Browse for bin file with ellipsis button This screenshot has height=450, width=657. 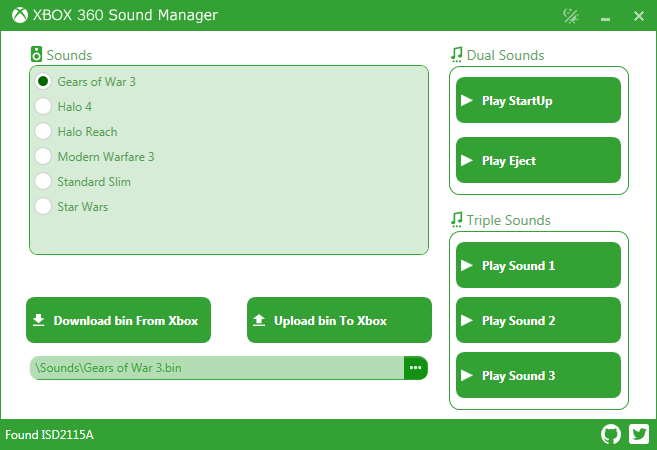[x=416, y=368]
